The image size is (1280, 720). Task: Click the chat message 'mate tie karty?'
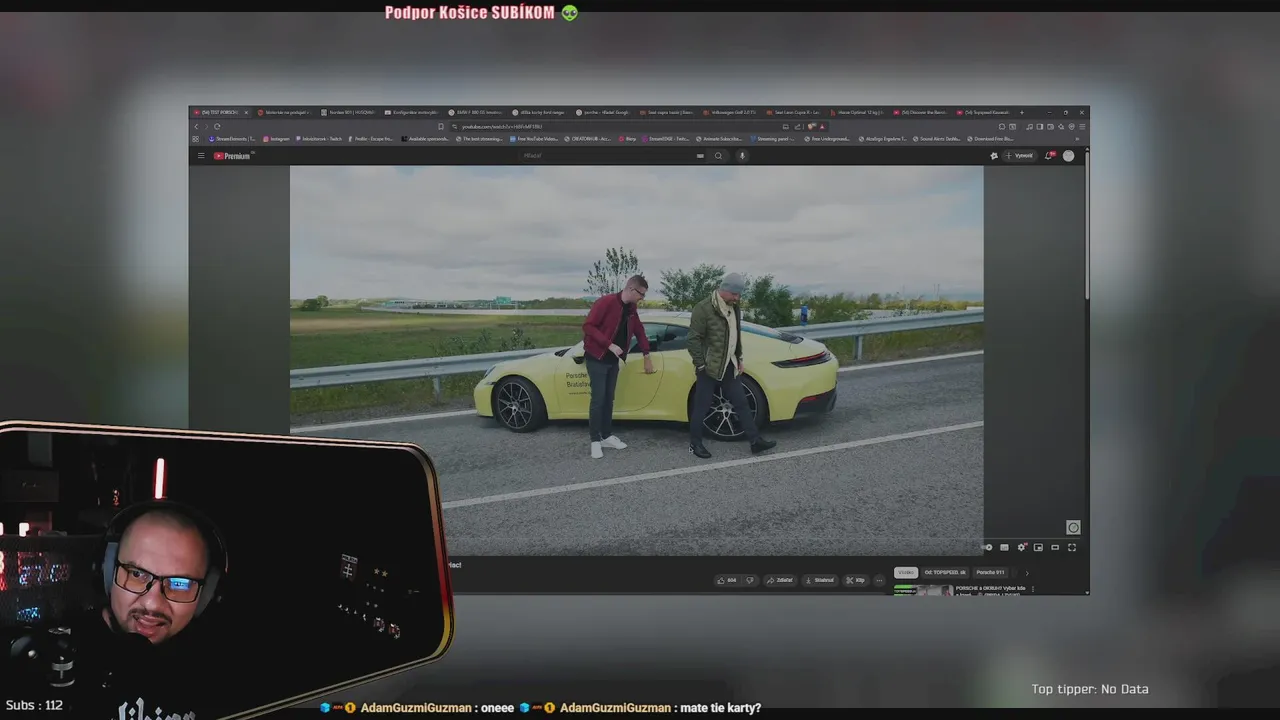tap(720, 708)
